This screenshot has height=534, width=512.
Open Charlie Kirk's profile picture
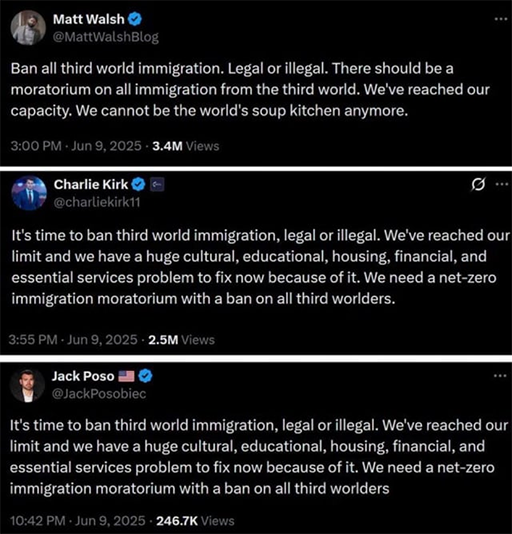(x=29, y=193)
